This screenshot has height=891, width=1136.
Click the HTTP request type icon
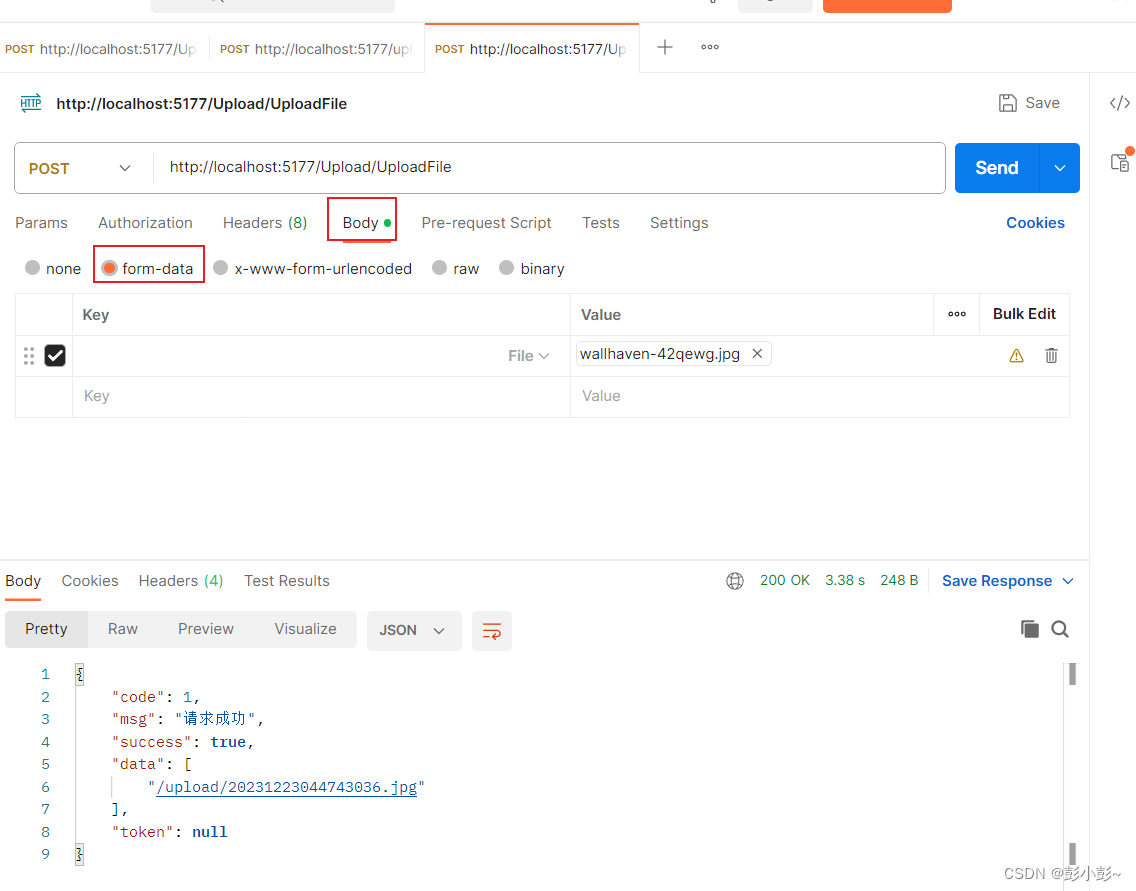click(30, 103)
